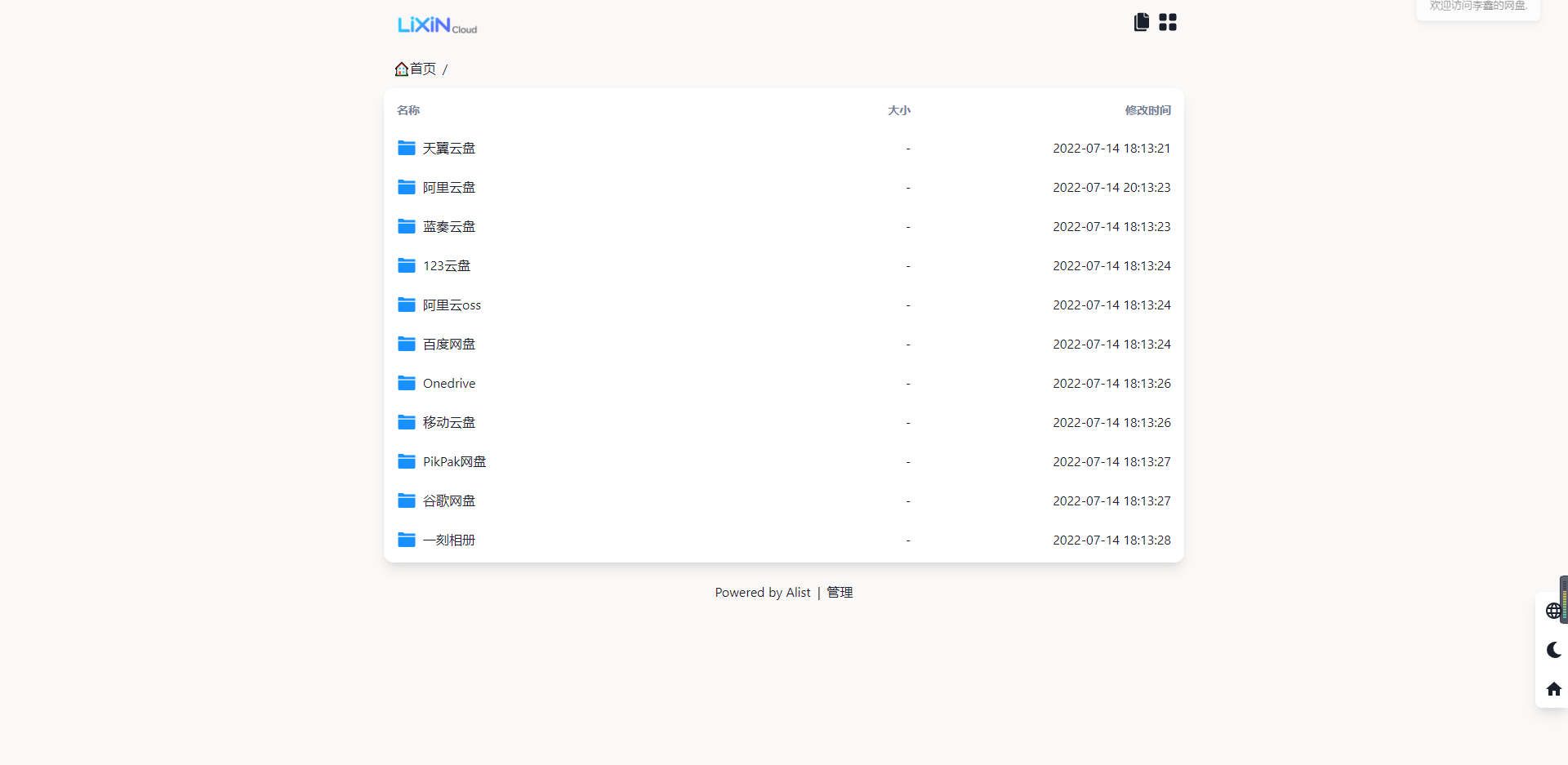Click folder icon for 阿里云盘
The width and height of the screenshot is (1568, 765).
tap(407, 187)
